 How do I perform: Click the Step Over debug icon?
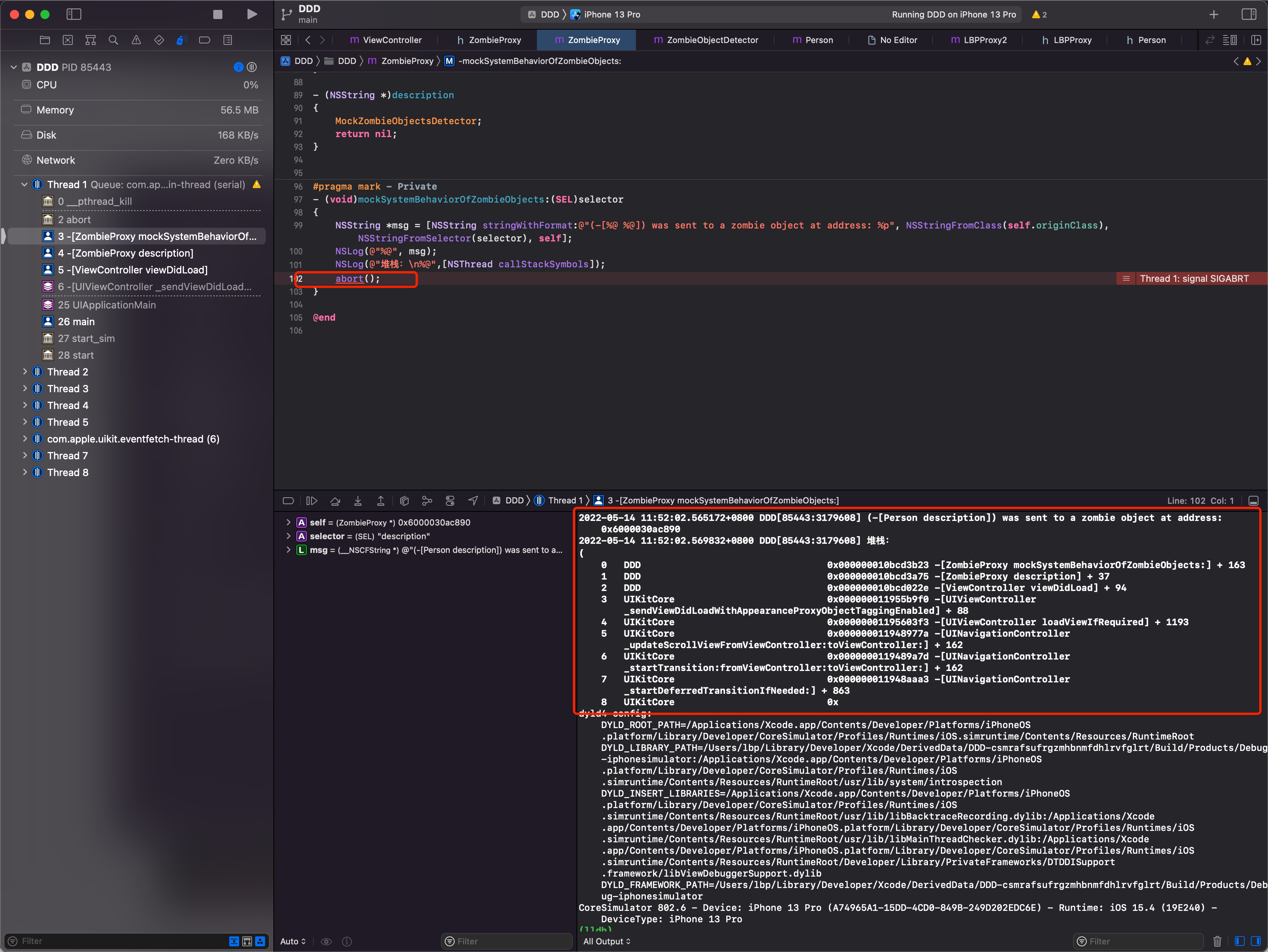point(335,501)
